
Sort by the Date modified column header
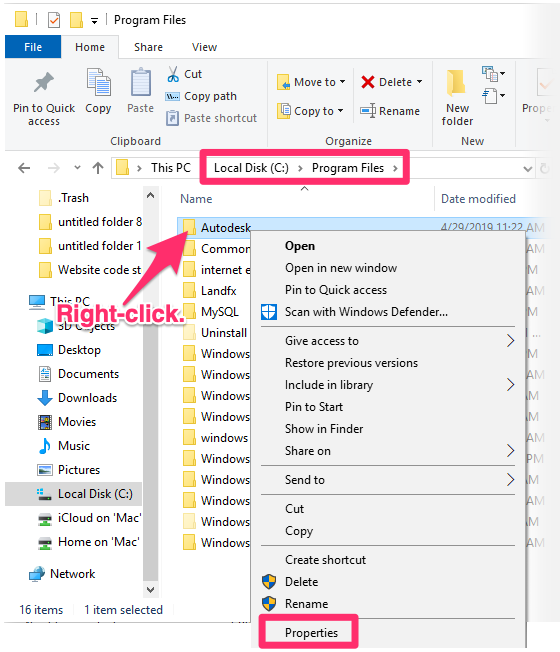pos(478,199)
